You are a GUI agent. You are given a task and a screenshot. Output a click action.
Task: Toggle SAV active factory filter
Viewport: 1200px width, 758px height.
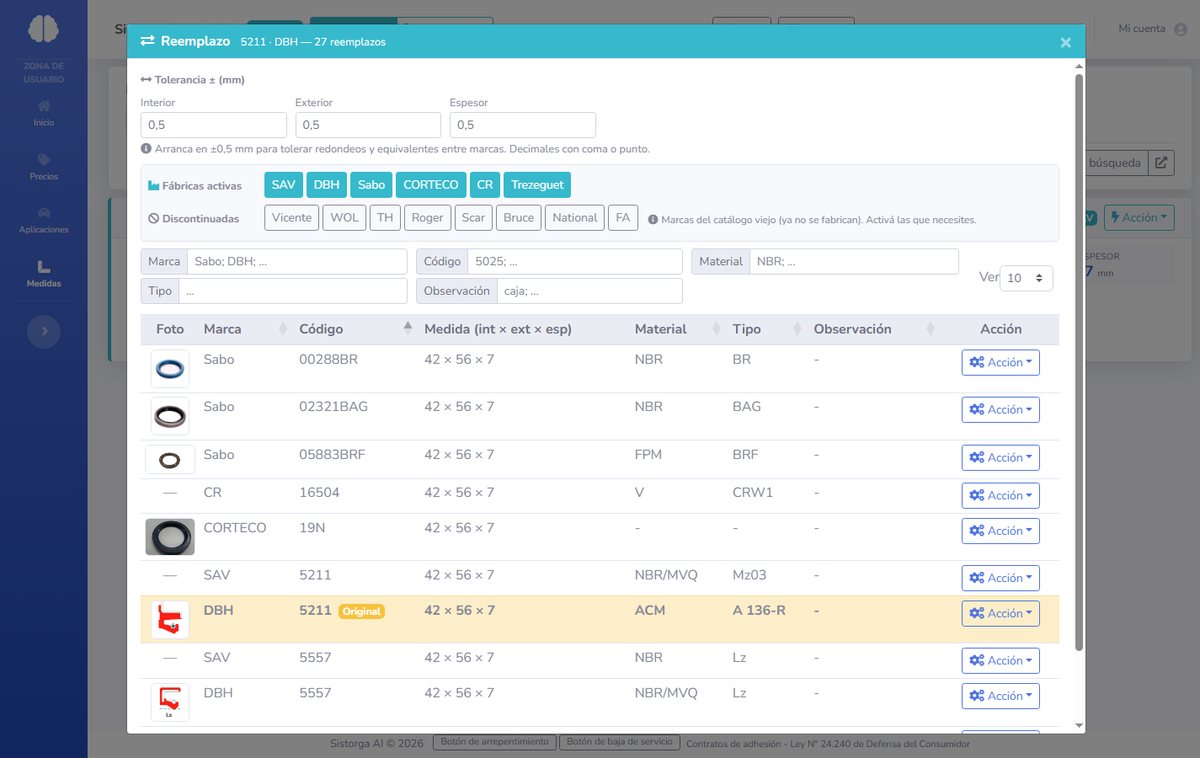(x=283, y=185)
